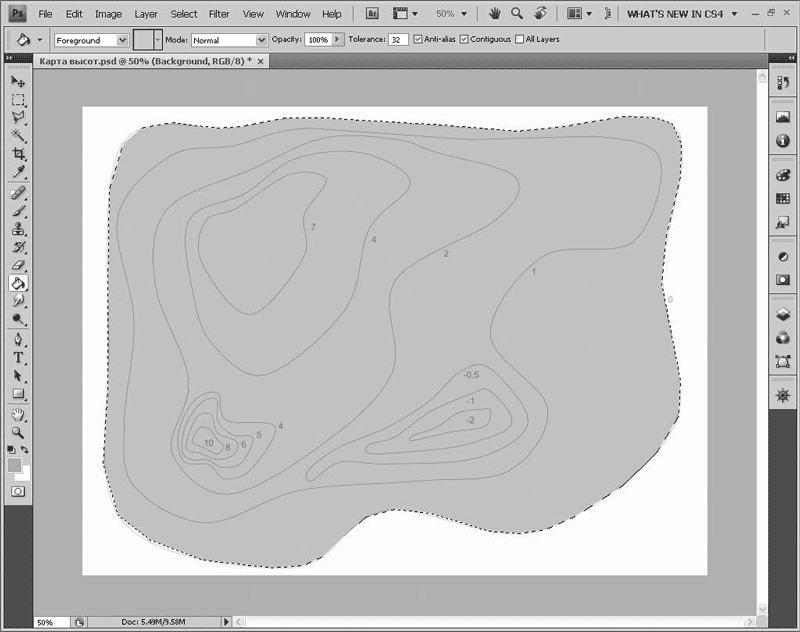The height and width of the screenshot is (632, 800).
Task: Uncheck the Contiguous option
Action: tap(464, 39)
